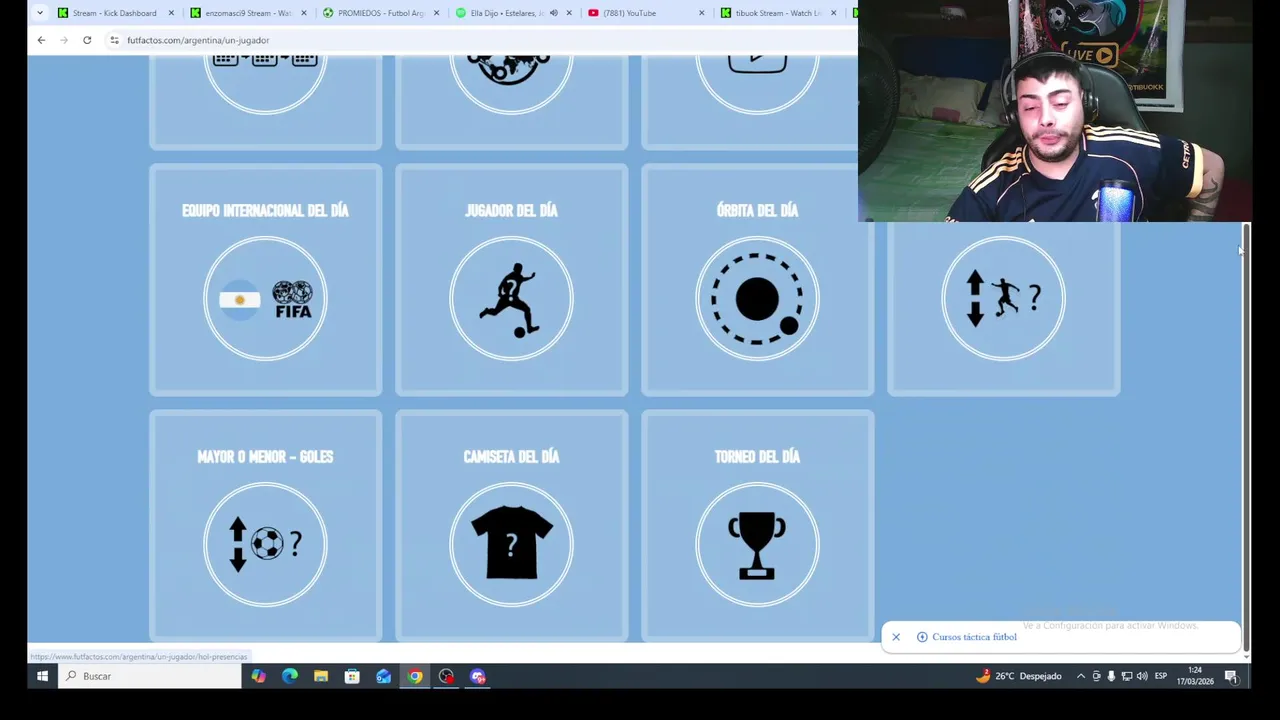
Task: Mute audio on Ella Dijo tab
Action: (554, 13)
